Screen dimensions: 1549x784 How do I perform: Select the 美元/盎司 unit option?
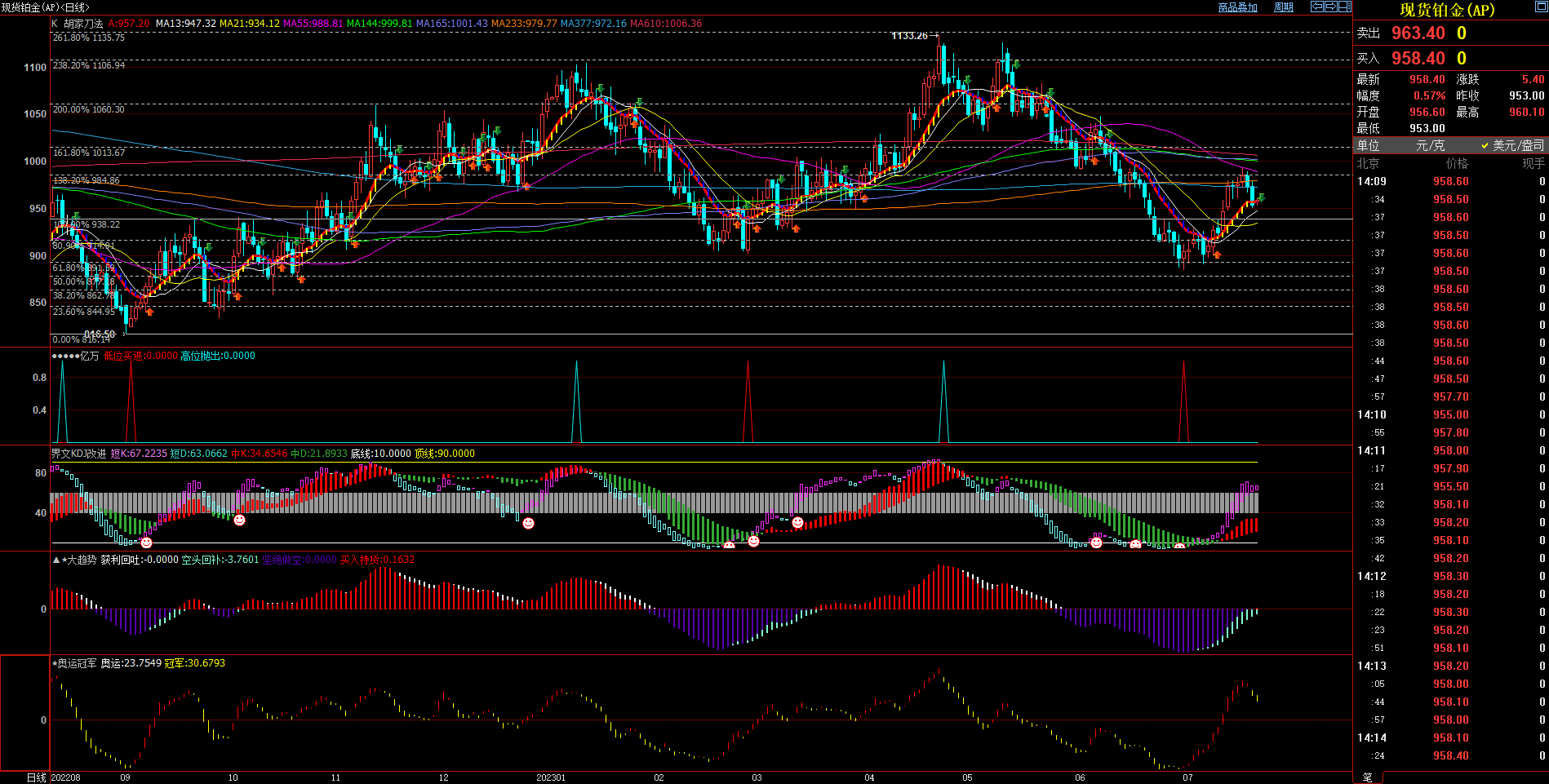pos(1513,145)
